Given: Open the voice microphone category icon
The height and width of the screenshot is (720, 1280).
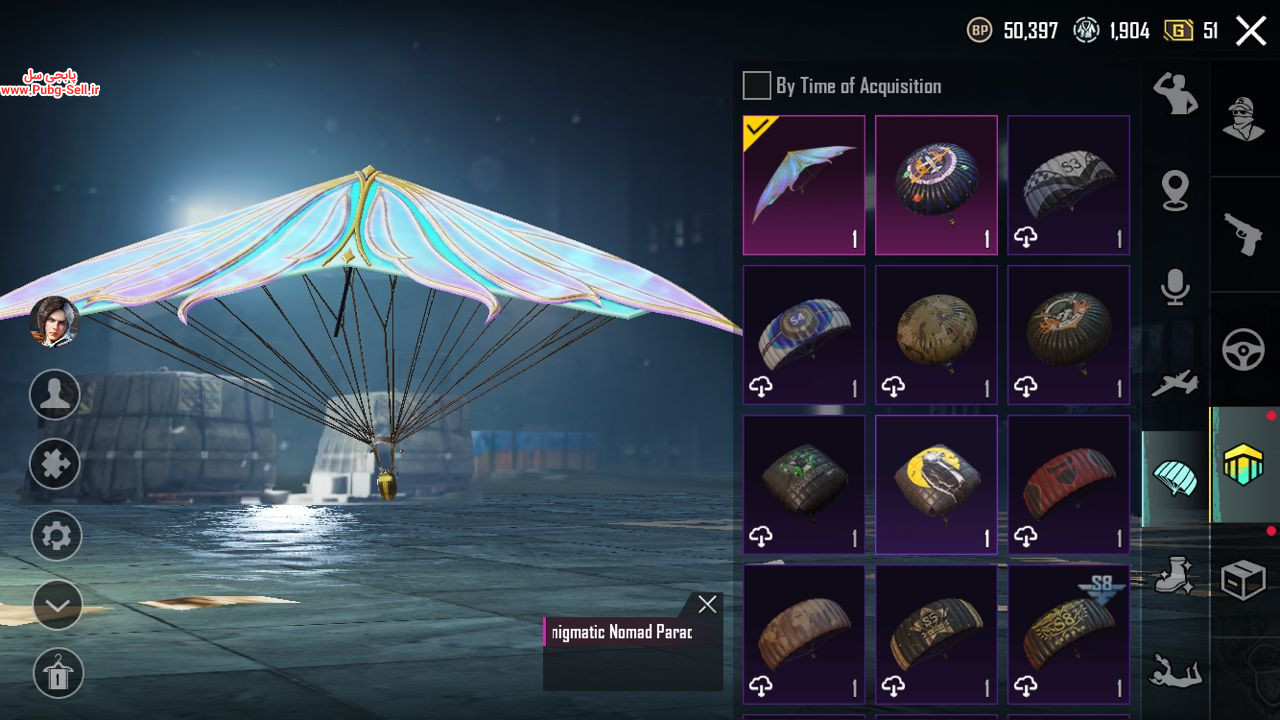Looking at the screenshot, I should click(1175, 286).
